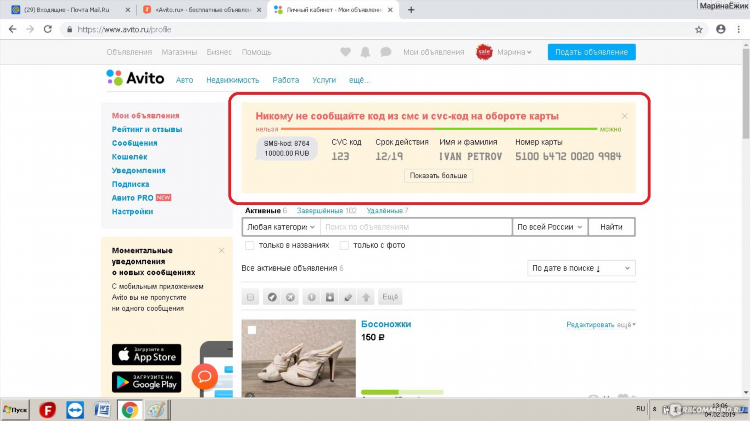Open Босоножки listing title link
This screenshot has width=750, height=421.
386,324
